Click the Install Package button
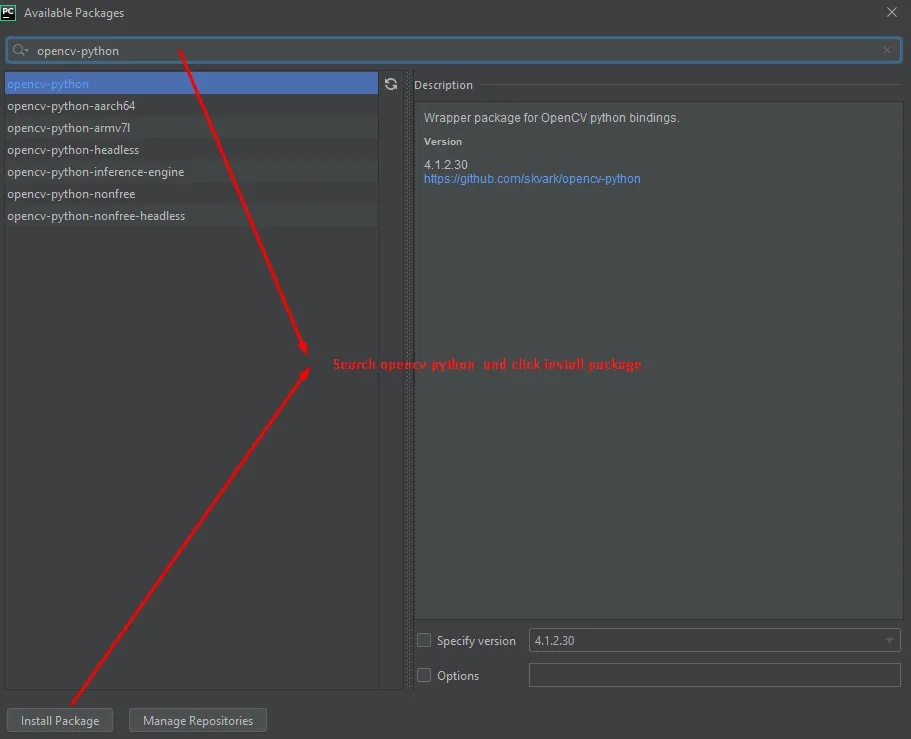Screen dimensions: 911x739 click(x=60, y=720)
